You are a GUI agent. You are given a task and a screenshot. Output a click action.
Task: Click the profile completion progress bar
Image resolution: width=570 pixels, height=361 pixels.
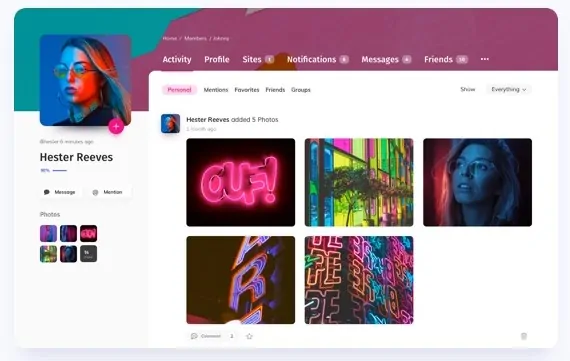click(x=60, y=170)
